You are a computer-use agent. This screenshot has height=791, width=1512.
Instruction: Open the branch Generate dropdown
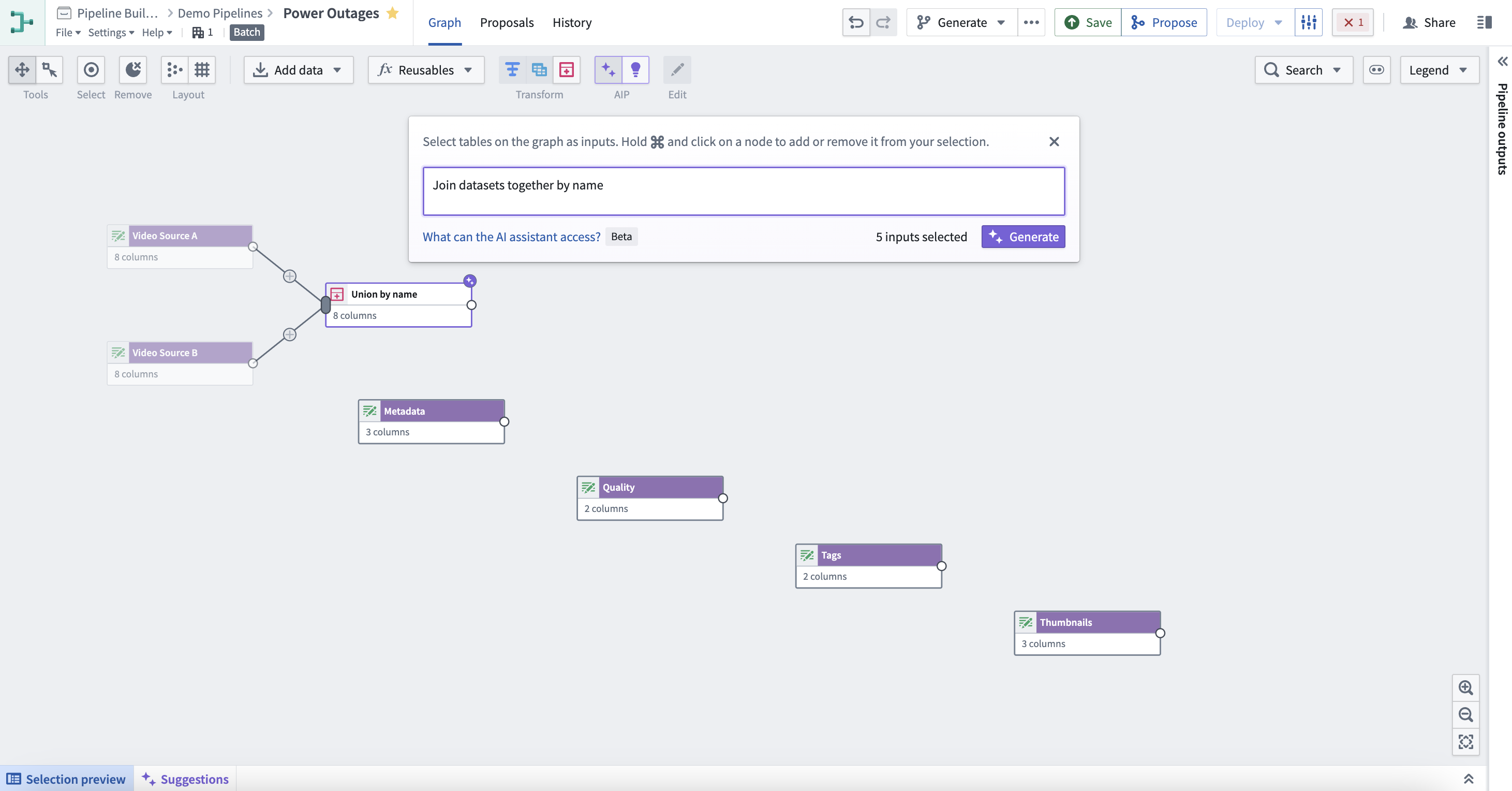pyautogui.click(x=962, y=22)
